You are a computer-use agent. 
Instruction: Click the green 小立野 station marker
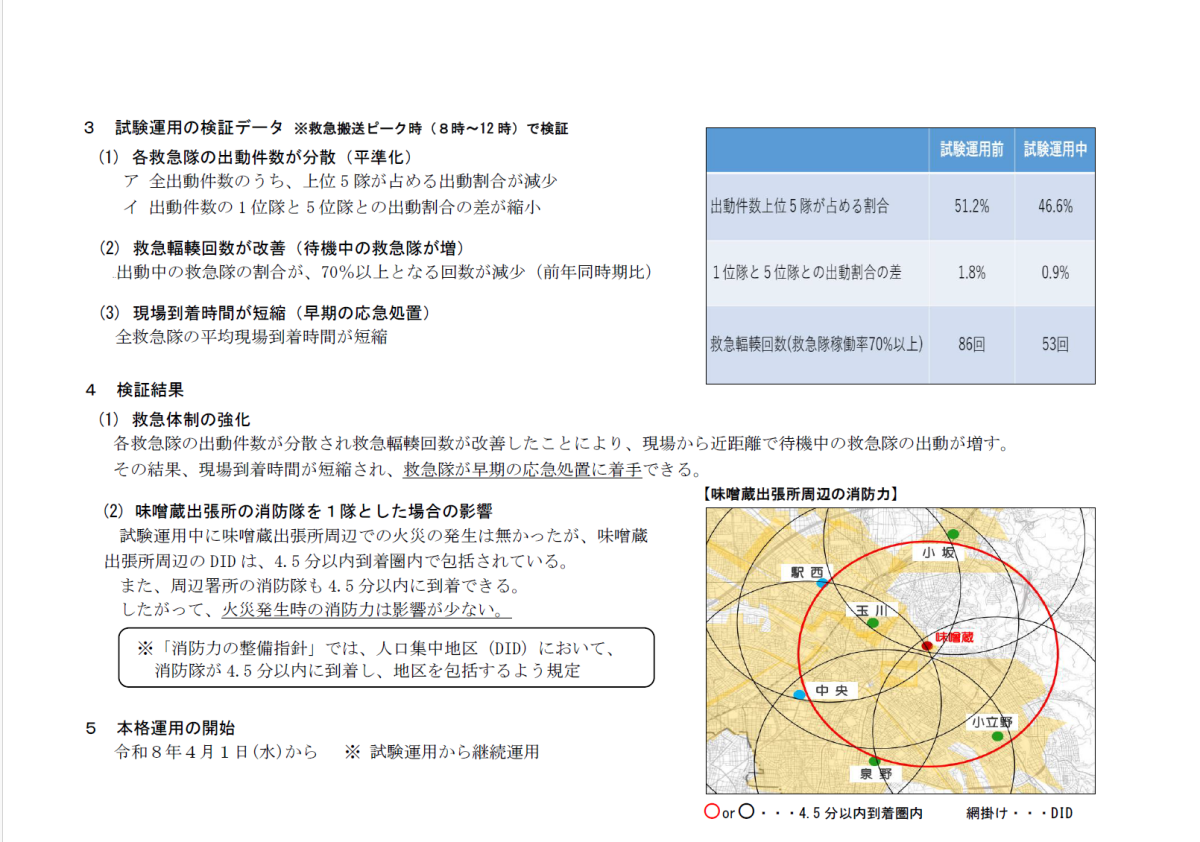click(x=996, y=736)
